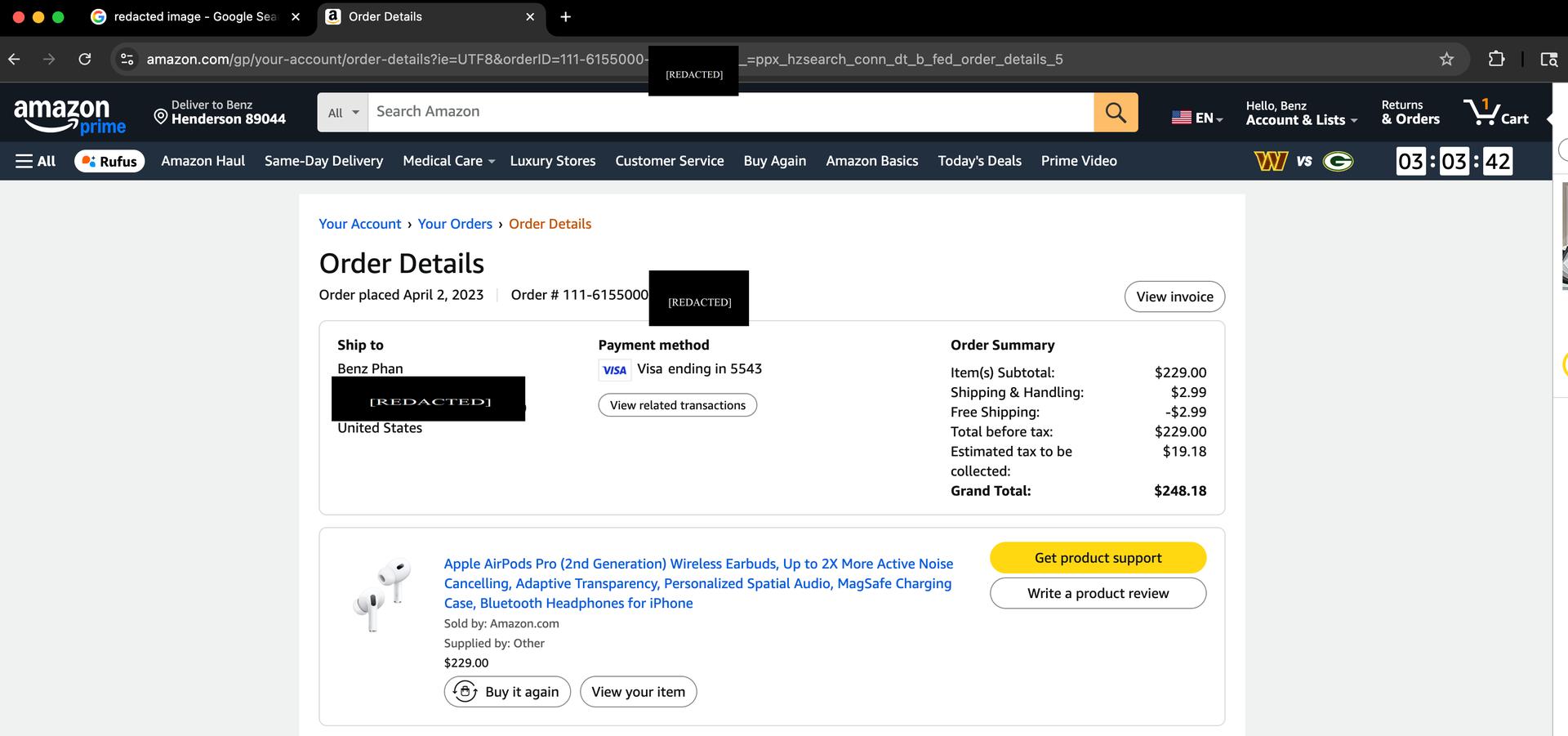The width and height of the screenshot is (1568, 736).
Task: Open the browser extensions puzzle icon
Action: (1496, 59)
